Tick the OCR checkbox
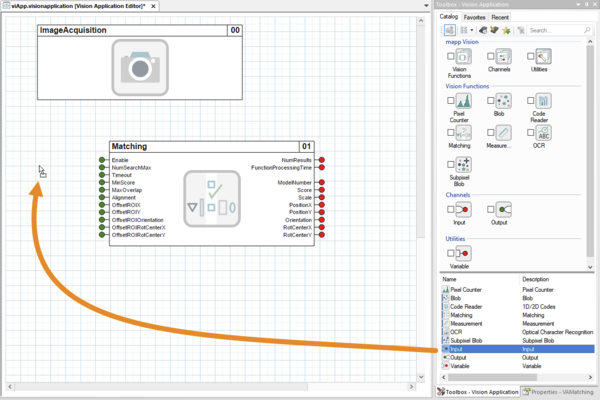This screenshot has width=600, height=400. tap(530, 132)
